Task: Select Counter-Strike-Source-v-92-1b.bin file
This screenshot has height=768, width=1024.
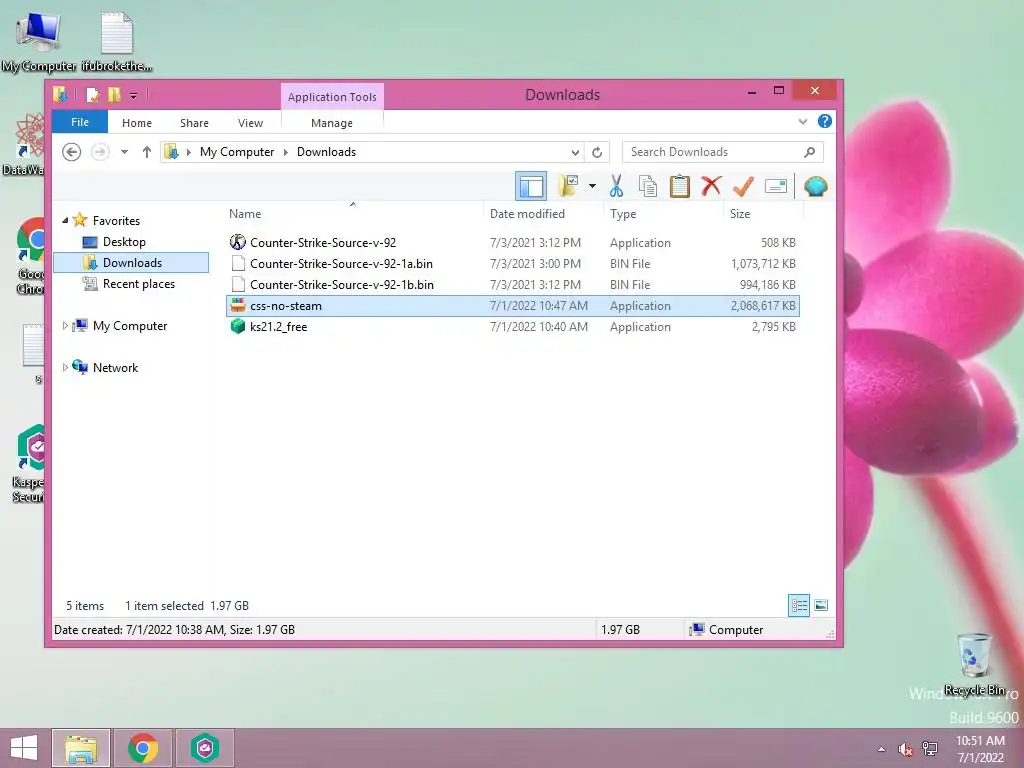Action: (513, 285)
